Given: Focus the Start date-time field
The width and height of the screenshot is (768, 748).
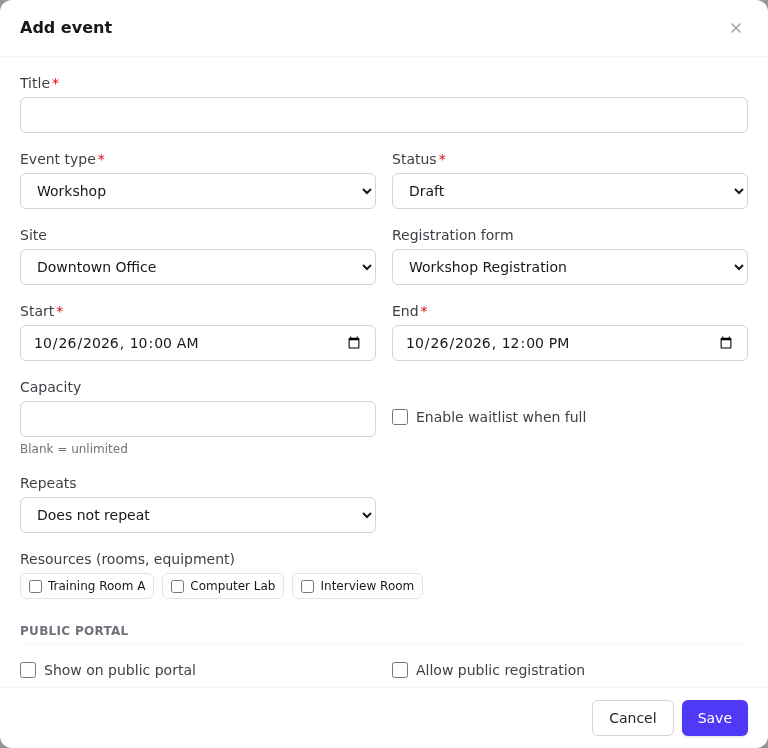Looking at the screenshot, I should 198,343.
